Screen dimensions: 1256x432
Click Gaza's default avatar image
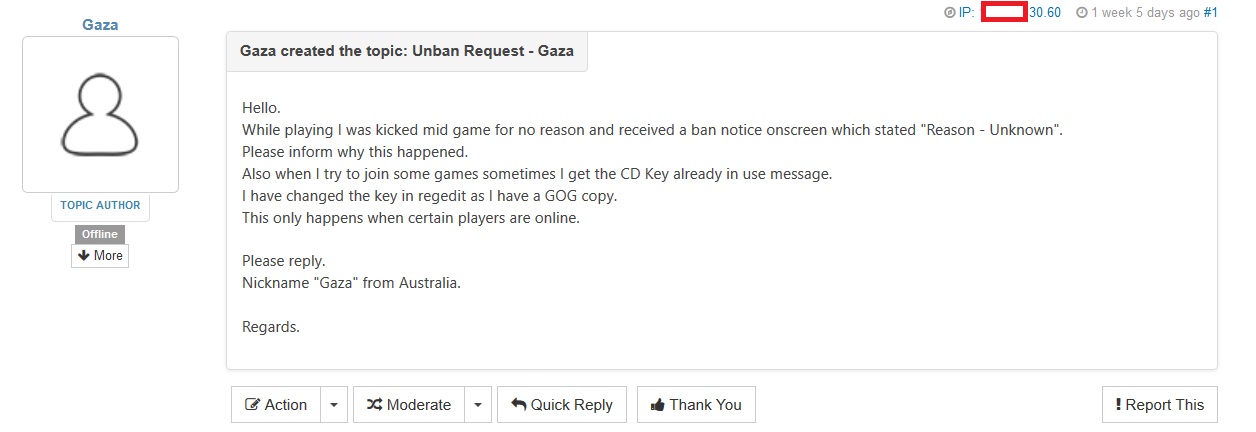point(100,114)
